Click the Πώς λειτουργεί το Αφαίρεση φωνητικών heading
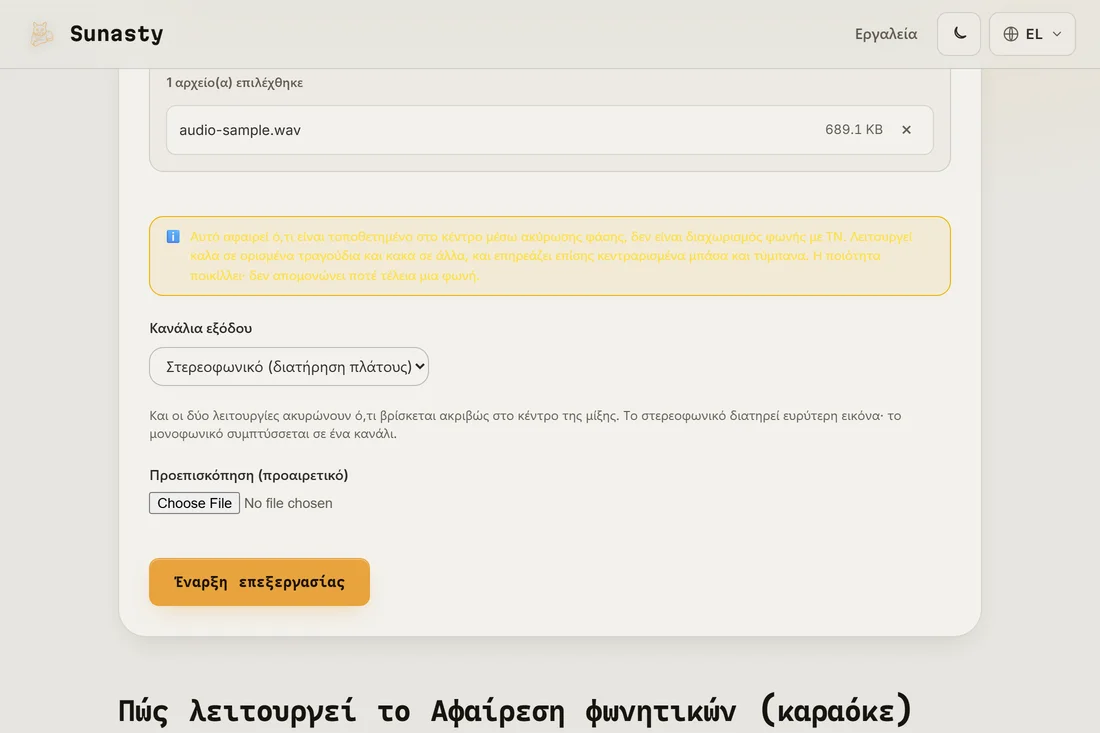 coord(515,710)
